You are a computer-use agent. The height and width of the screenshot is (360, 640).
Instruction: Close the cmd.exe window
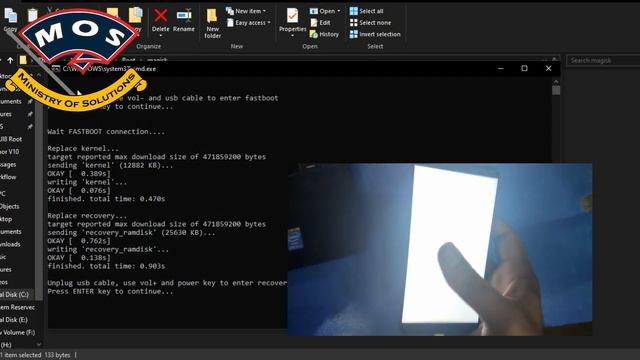pyautogui.click(x=549, y=69)
